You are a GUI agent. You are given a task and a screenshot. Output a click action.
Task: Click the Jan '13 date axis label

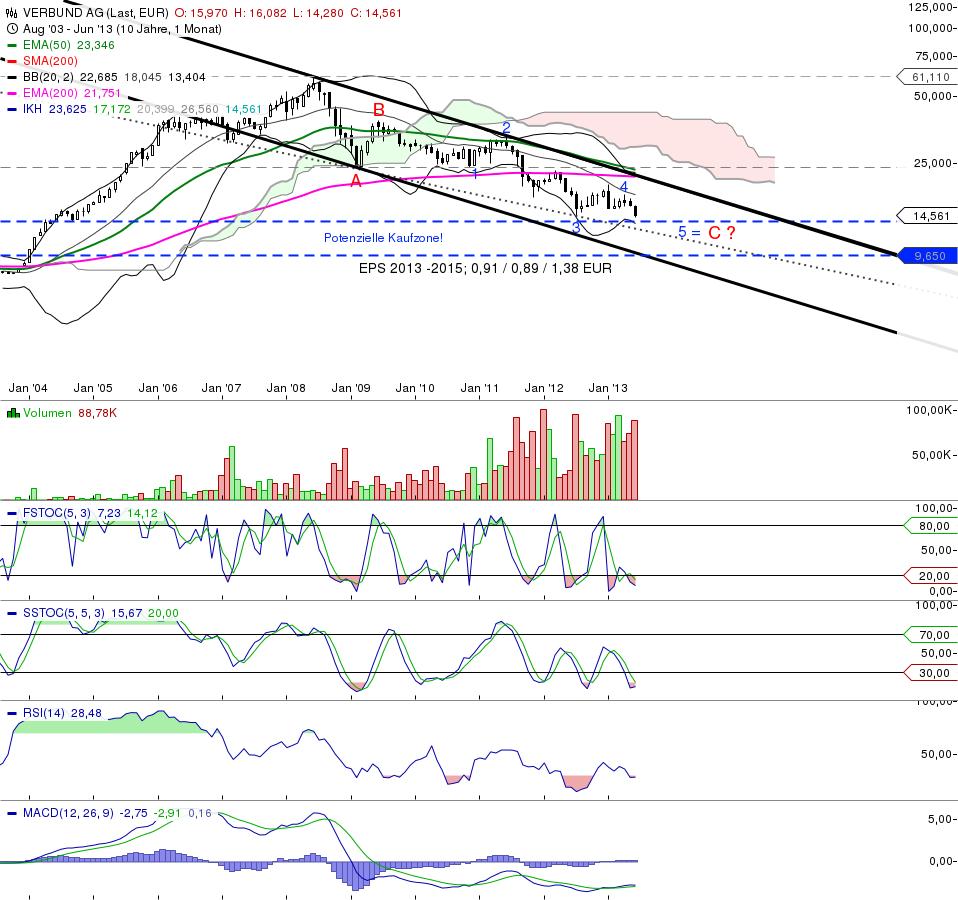(608, 388)
